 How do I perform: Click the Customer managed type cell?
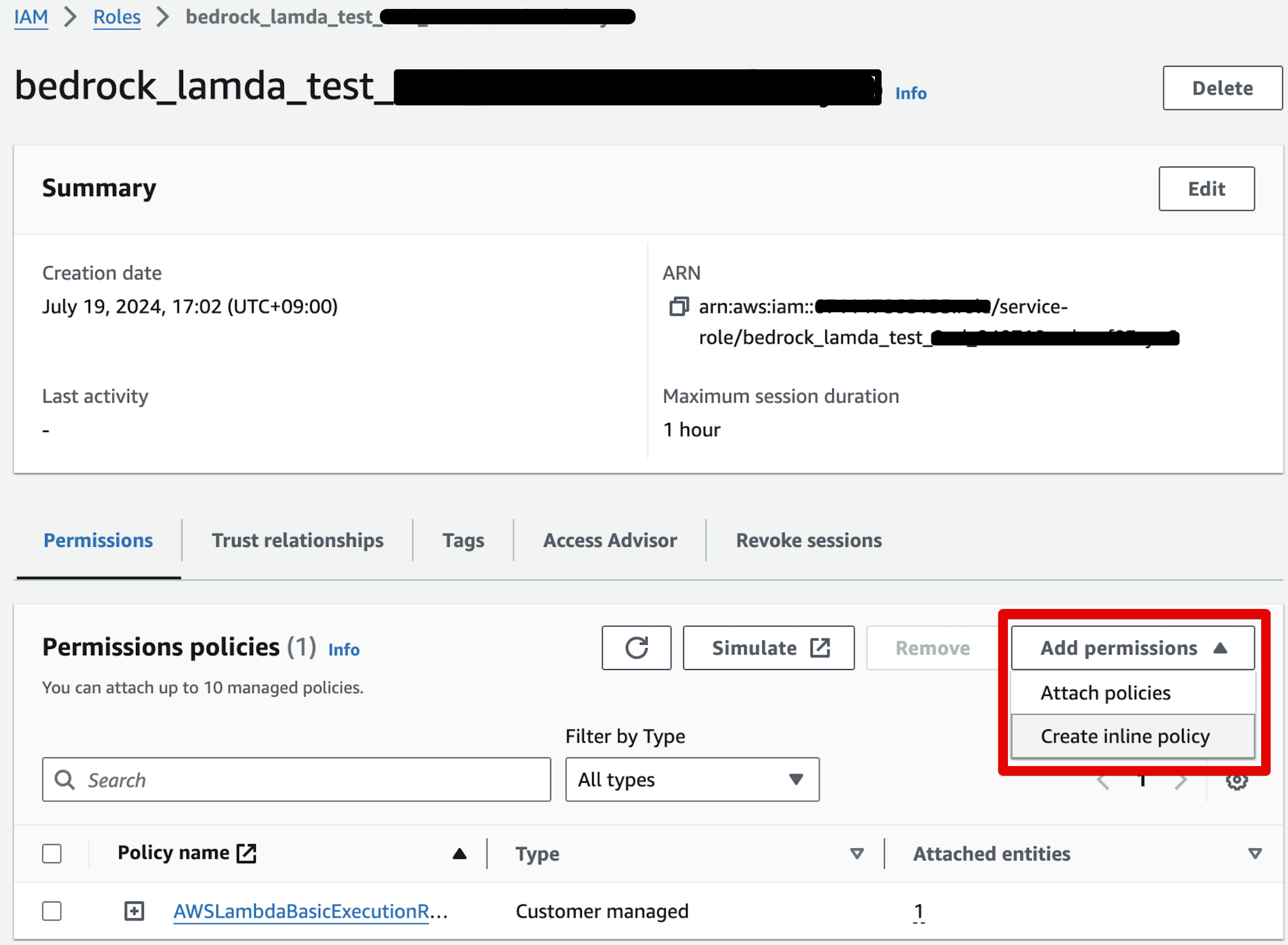pyautogui.click(x=602, y=911)
